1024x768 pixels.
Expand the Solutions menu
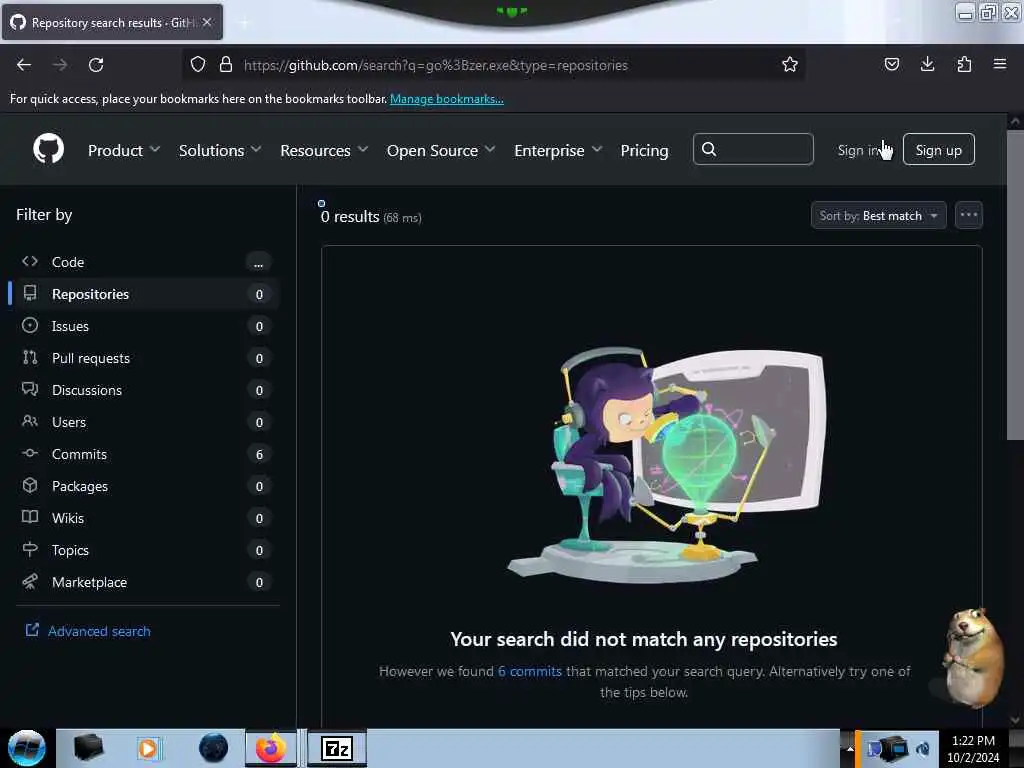click(x=220, y=150)
